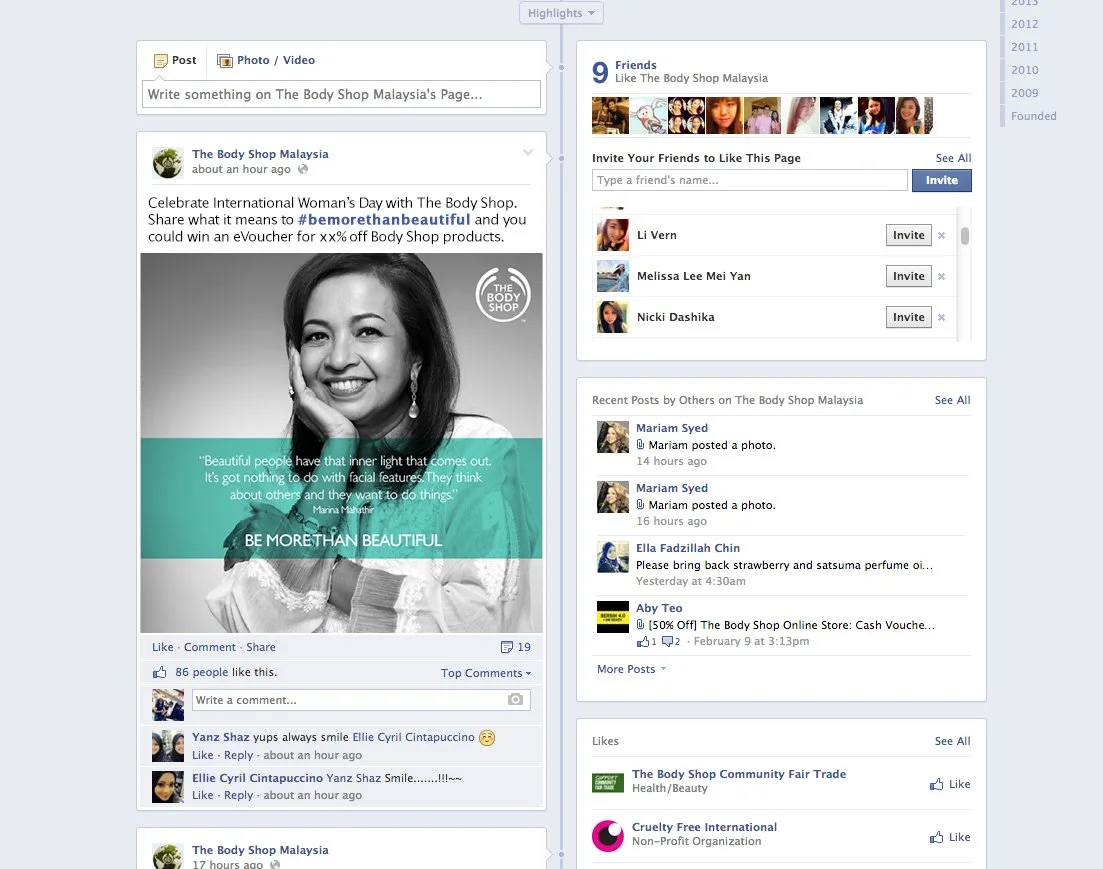The image size is (1103, 869).
Task: Click the blue Invite button
Action: tap(941, 180)
